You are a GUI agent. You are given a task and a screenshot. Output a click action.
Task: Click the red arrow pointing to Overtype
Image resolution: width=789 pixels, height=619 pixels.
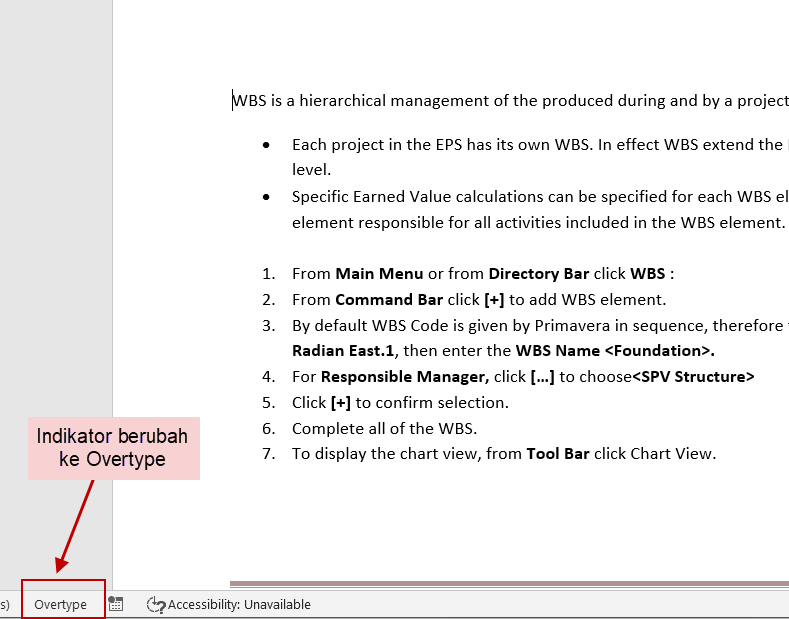[76, 527]
